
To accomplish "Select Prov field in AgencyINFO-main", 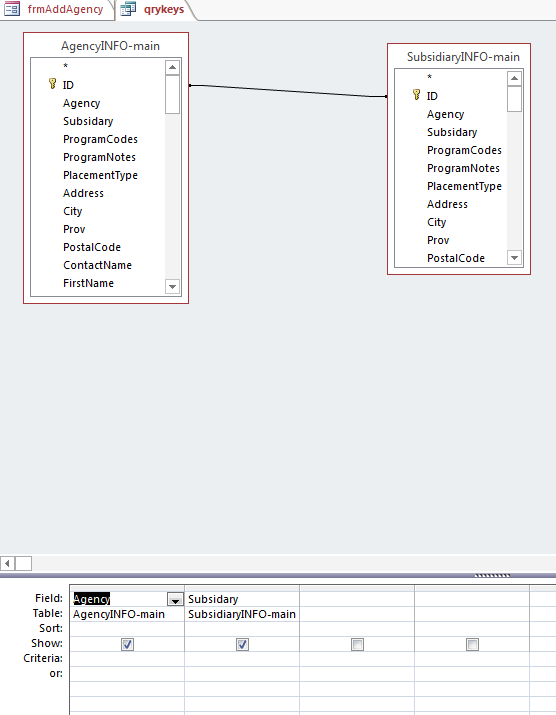I will click(74, 229).
